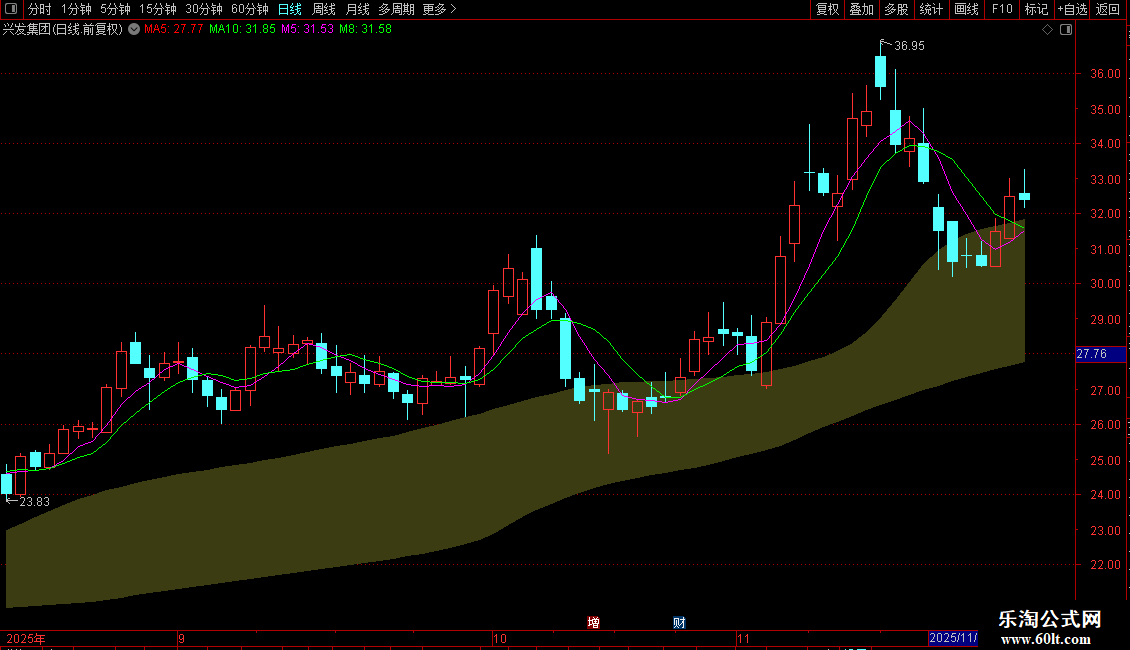Click the M5: 31.53 indicator label
Image resolution: width=1130 pixels, height=650 pixels.
point(308,29)
